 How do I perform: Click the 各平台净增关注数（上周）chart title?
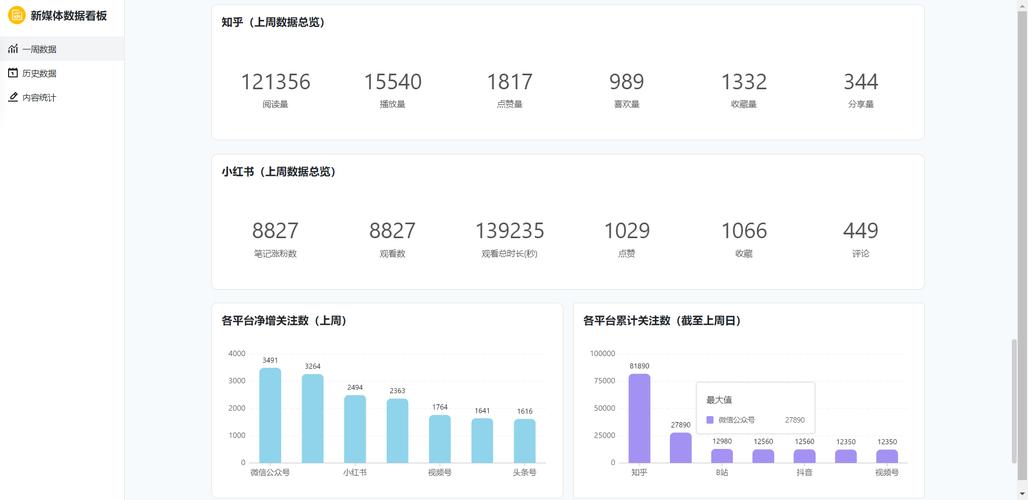(x=284, y=321)
